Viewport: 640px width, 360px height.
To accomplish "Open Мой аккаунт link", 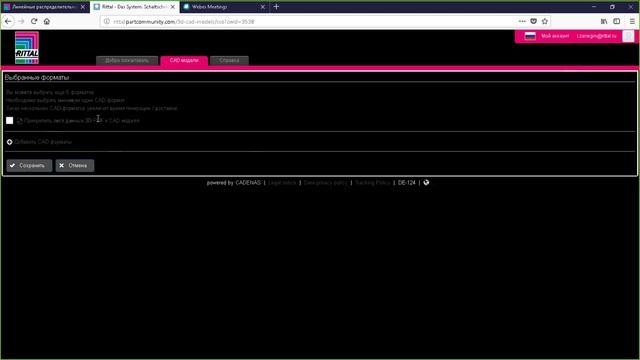I will (x=555, y=36).
